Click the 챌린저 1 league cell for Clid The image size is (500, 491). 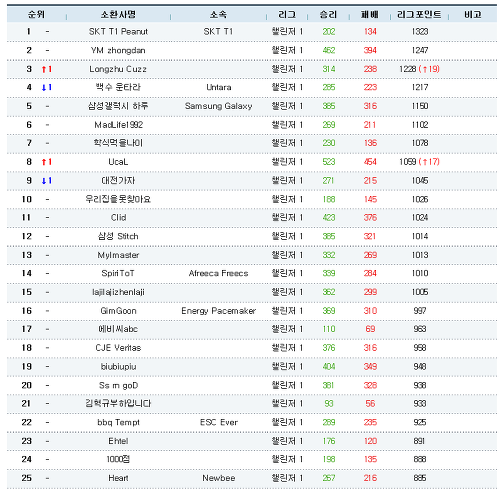pos(287,218)
